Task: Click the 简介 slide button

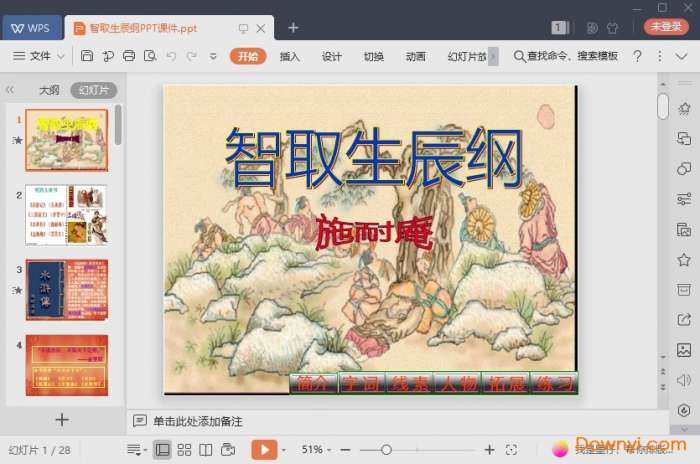Action: click(313, 383)
